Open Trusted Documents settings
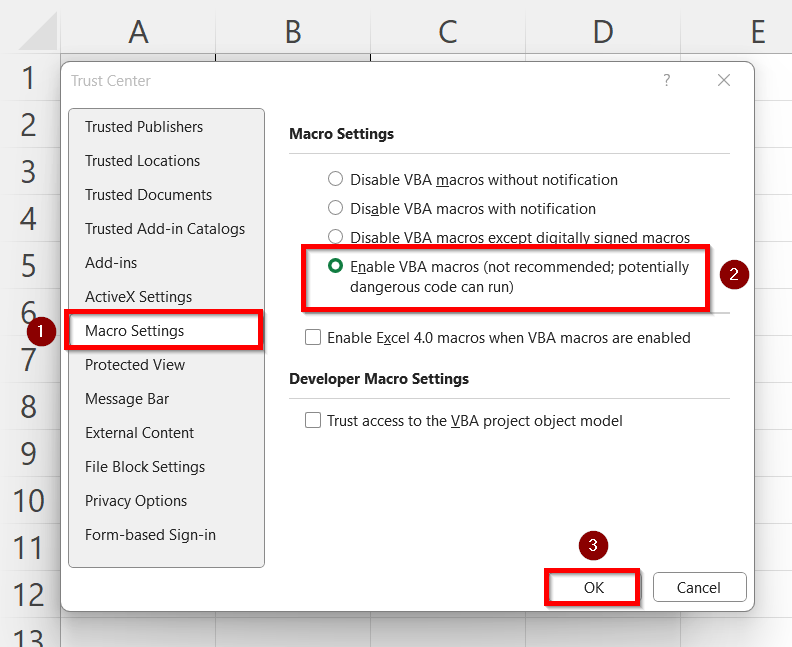 tap(148, 195)
